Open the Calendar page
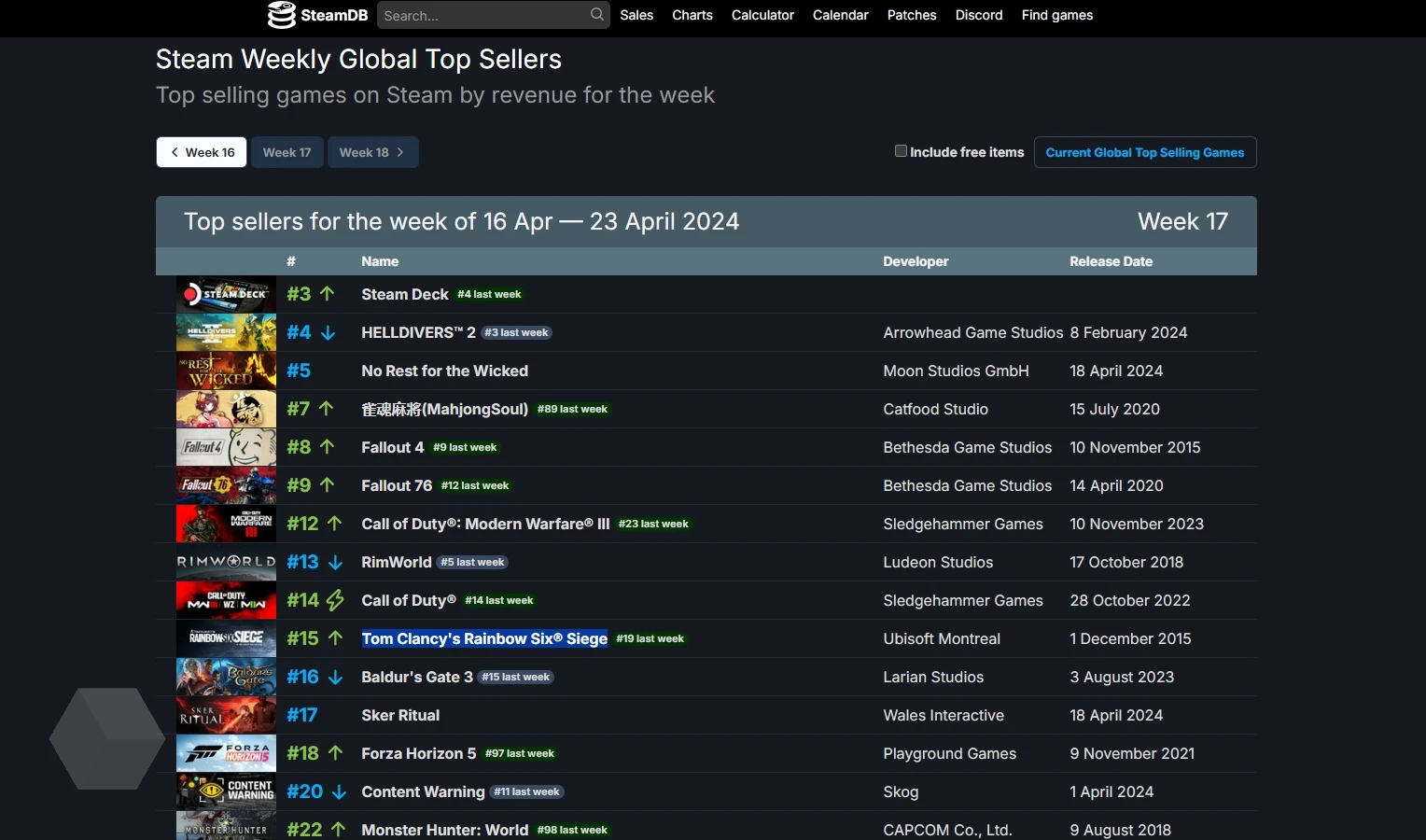 pos(840,15)
